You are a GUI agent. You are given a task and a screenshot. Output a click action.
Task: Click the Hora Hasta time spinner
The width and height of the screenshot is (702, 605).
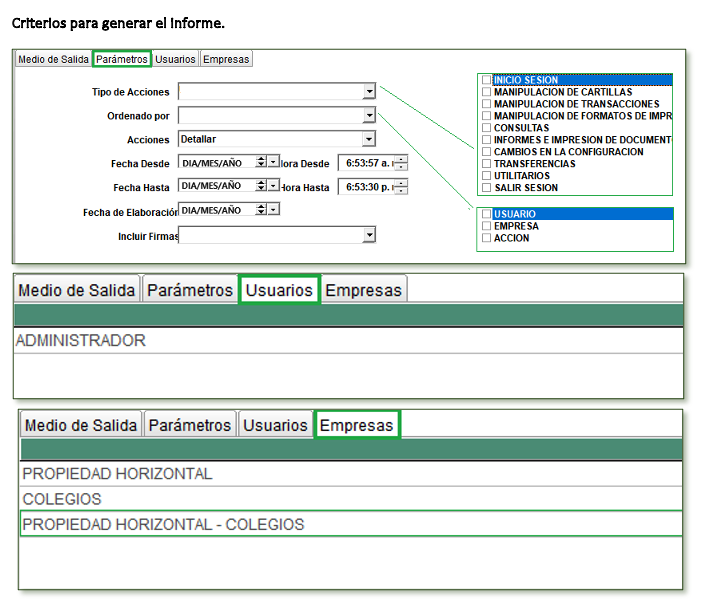pyautogui.click(x=401, y=187)
